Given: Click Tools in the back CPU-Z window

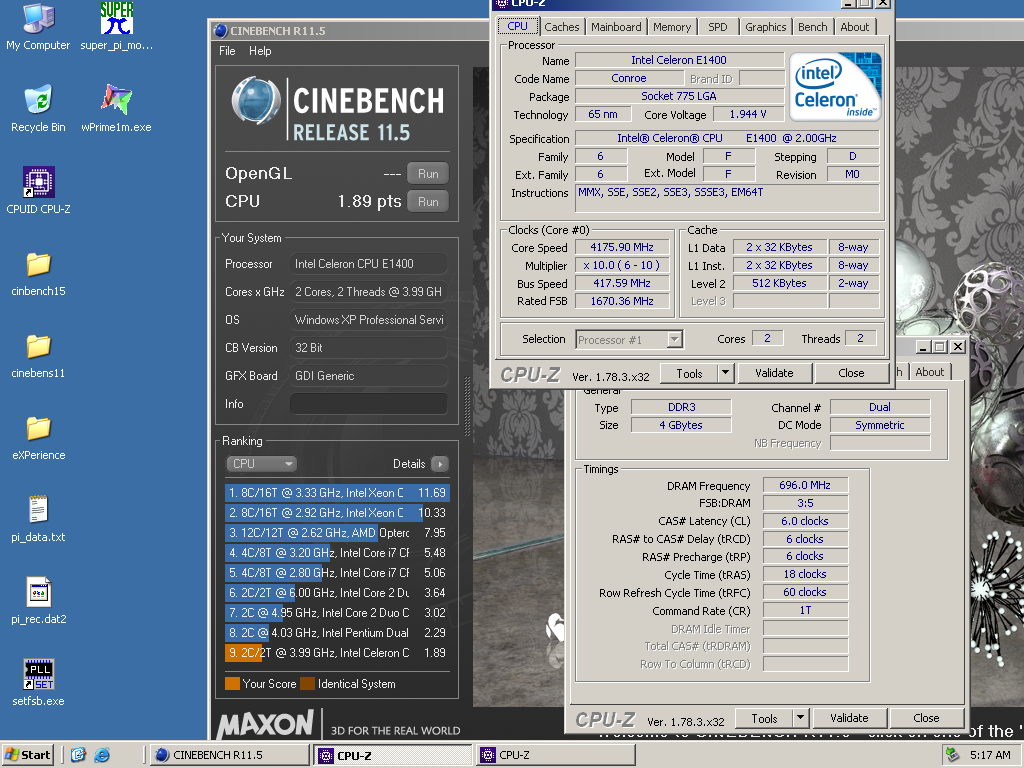Looking at the screenshot, I should click(764, 718).
